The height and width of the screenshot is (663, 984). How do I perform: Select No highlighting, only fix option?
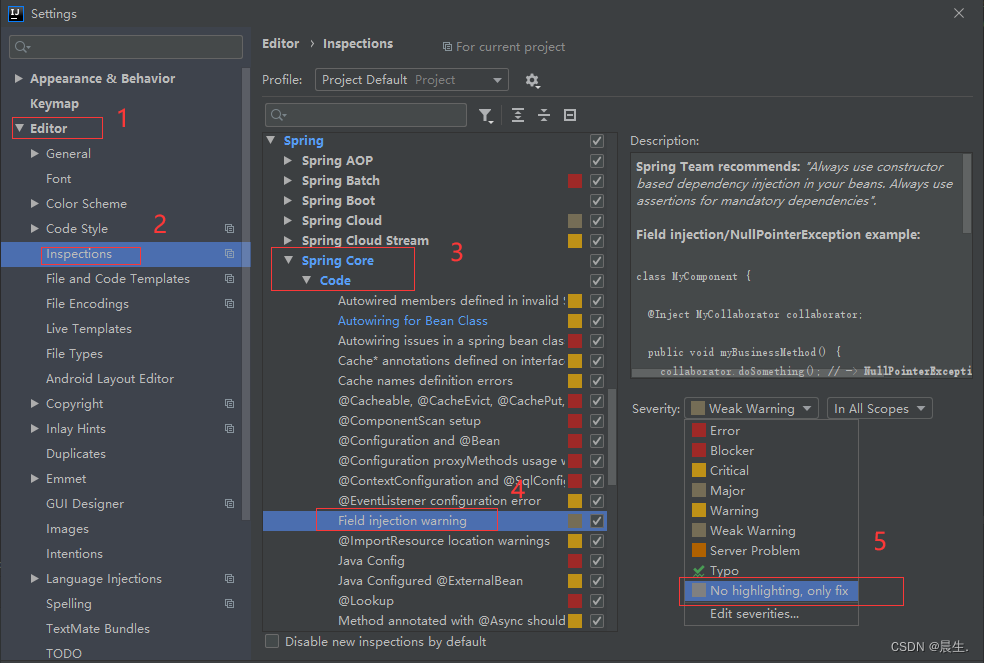tap(771, 591)
